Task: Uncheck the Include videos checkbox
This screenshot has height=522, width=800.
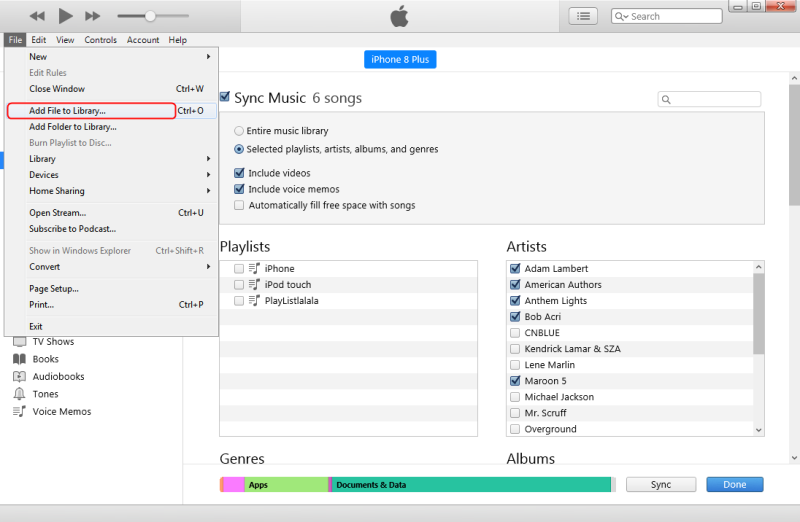Action: click(x=239, y=173)
